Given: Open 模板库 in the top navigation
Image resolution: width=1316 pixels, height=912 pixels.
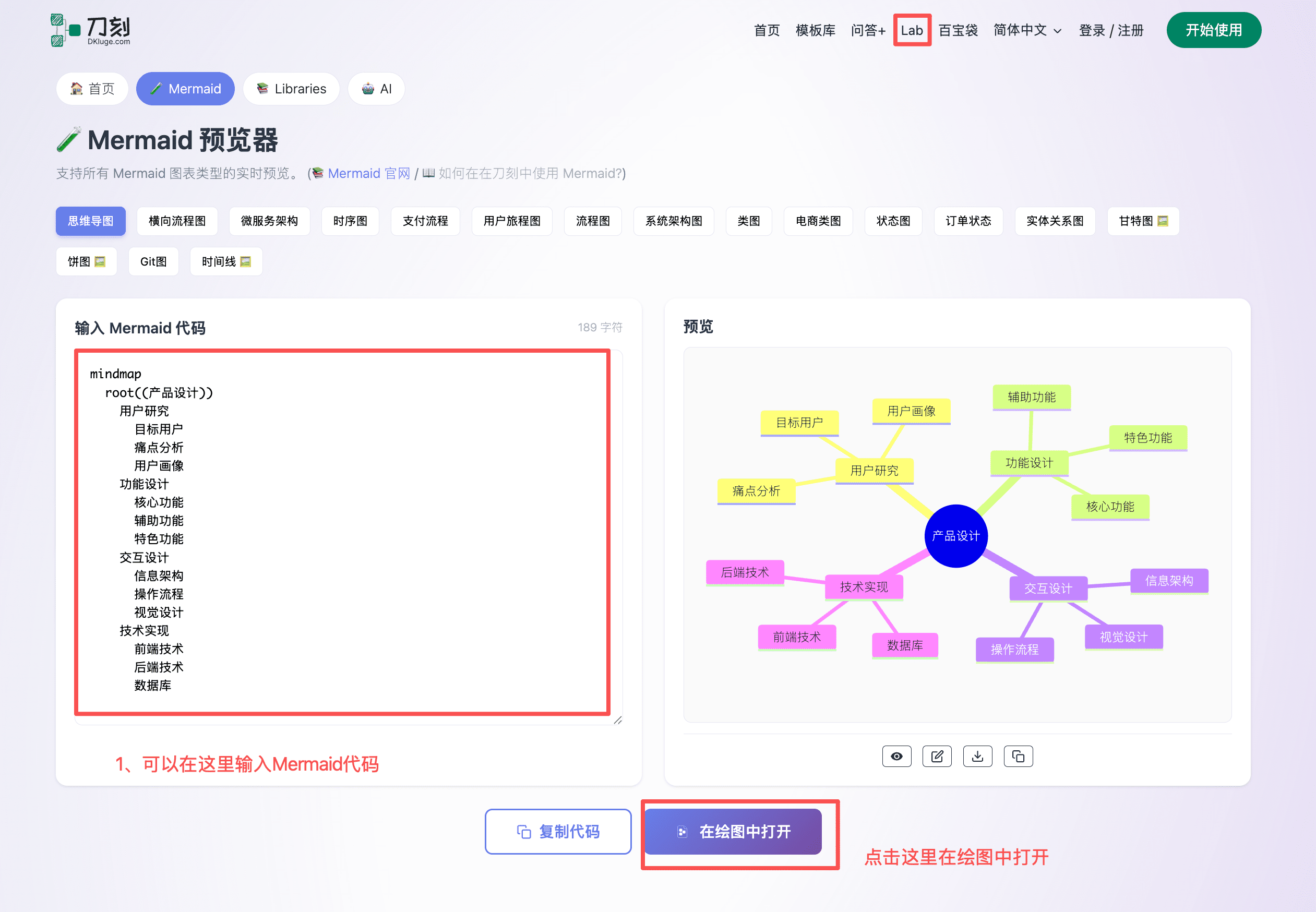Looking at the screenshot, I should tap(816, 30).
